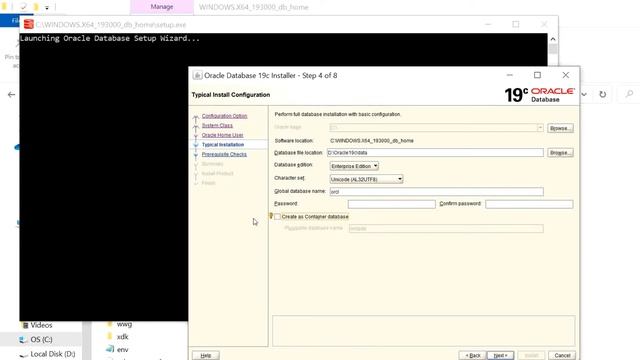Open the Character set dropdown

(366, 179)
